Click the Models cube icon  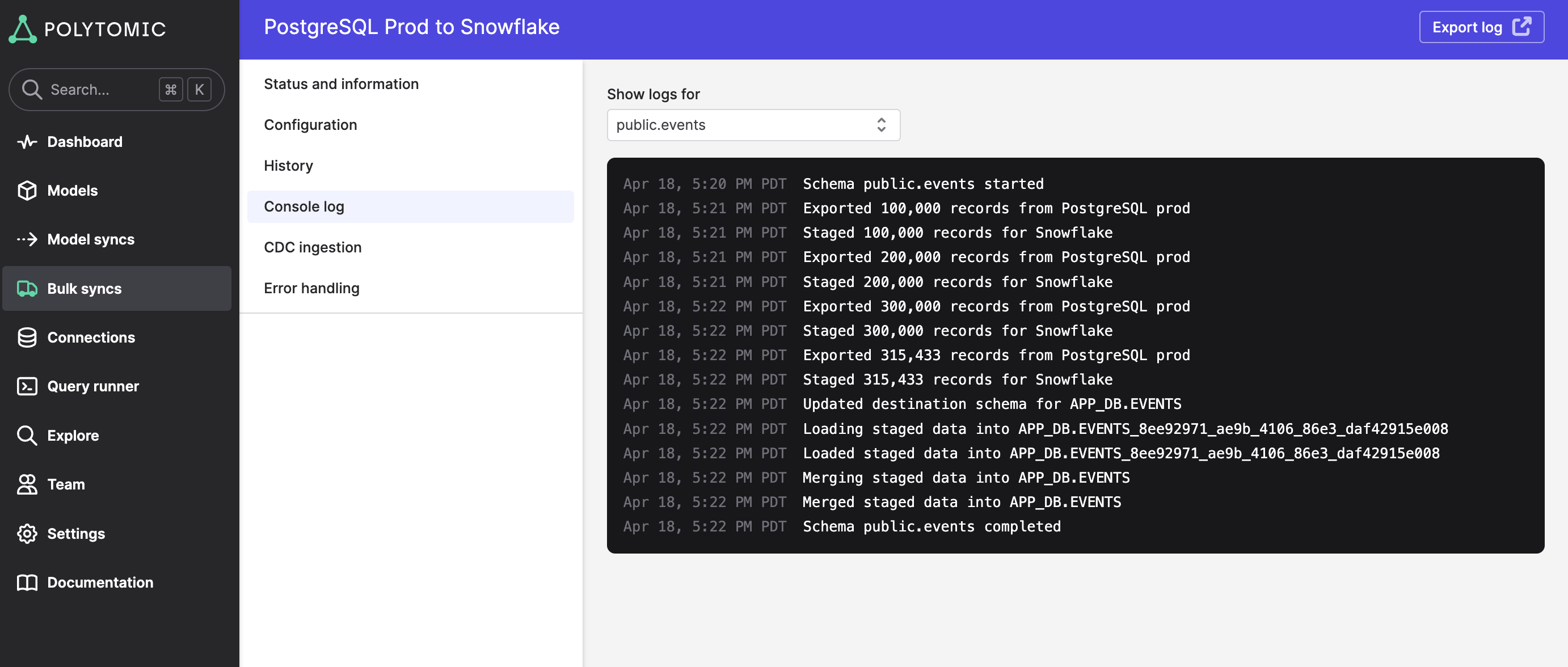pyautogui.click(x=27, y=191)
